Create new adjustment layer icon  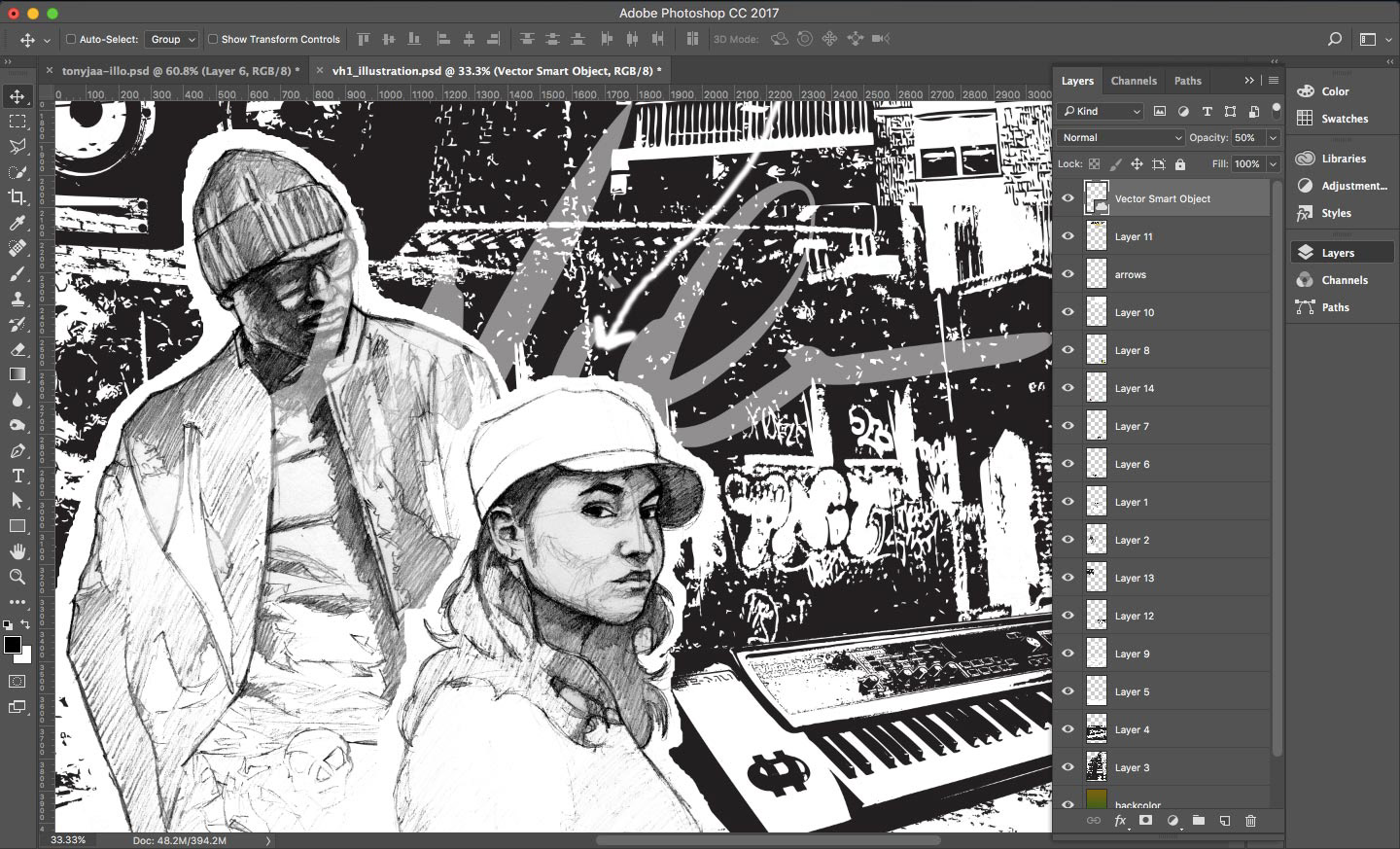point(1172,821)
